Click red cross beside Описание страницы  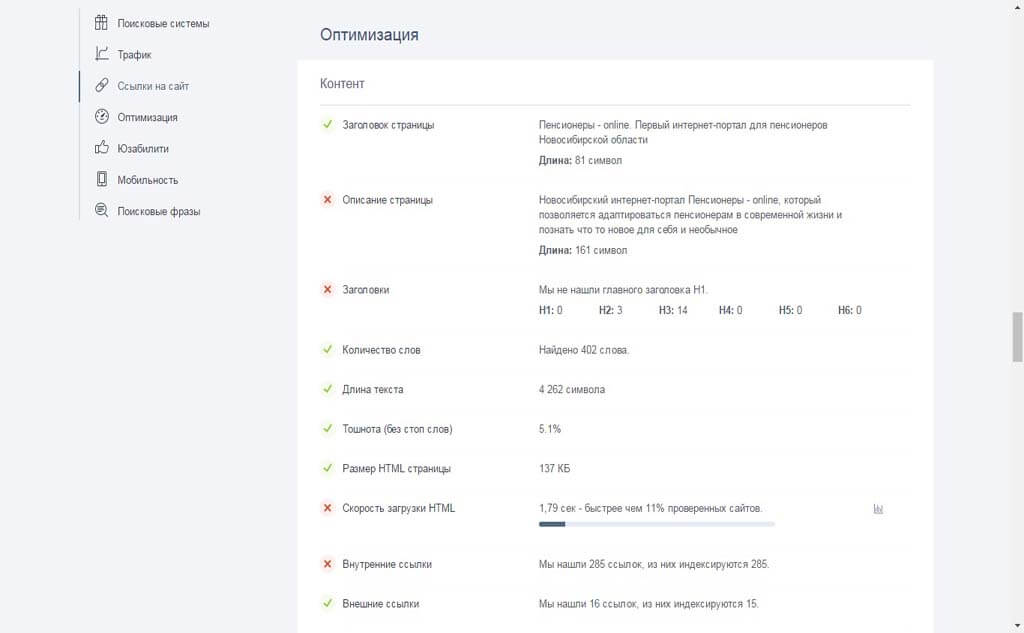[327, 200]
